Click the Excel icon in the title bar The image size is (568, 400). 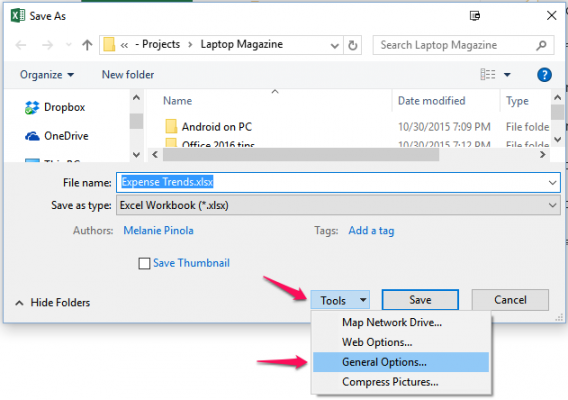18,16
